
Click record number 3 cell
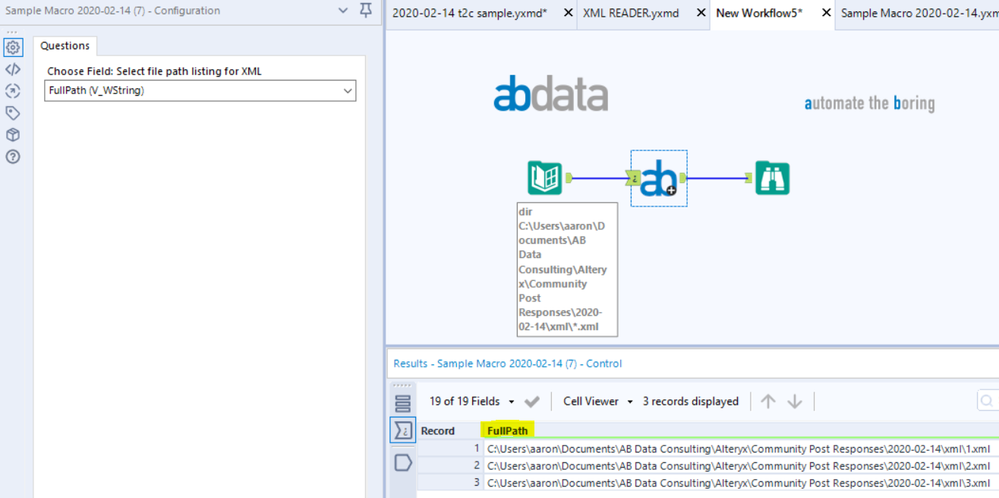point(450,482)
